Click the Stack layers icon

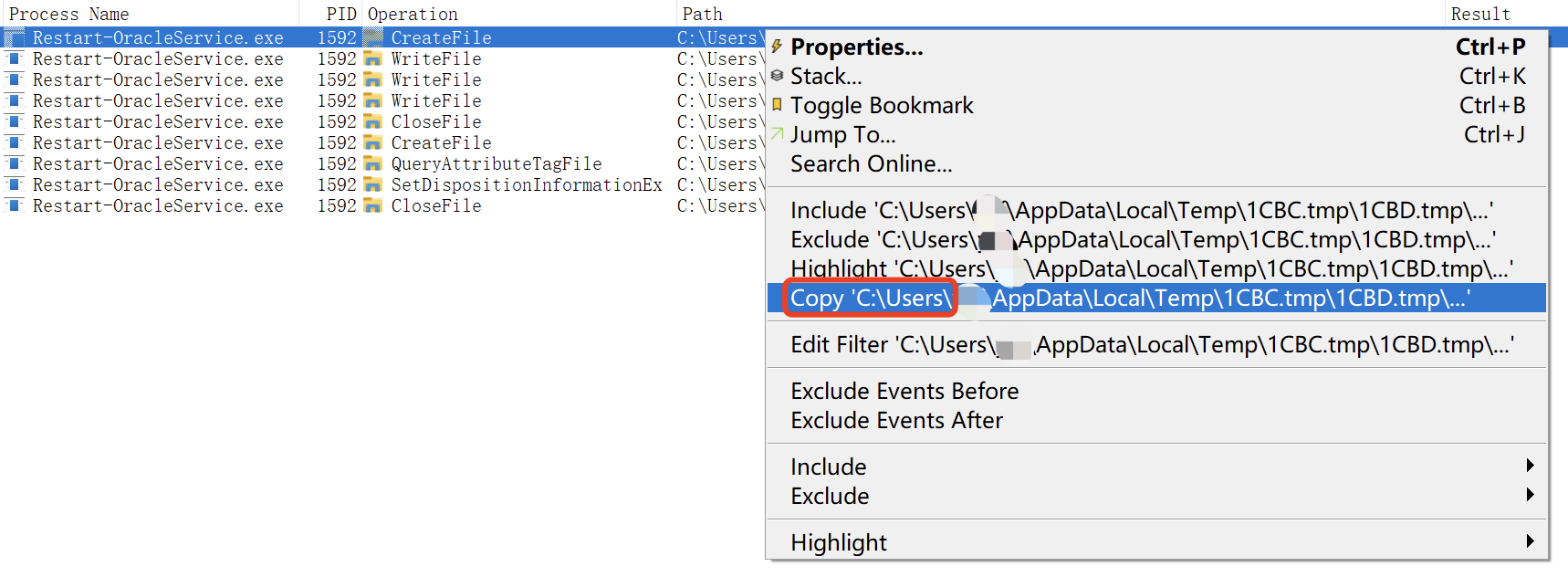[x=777, y=76]
